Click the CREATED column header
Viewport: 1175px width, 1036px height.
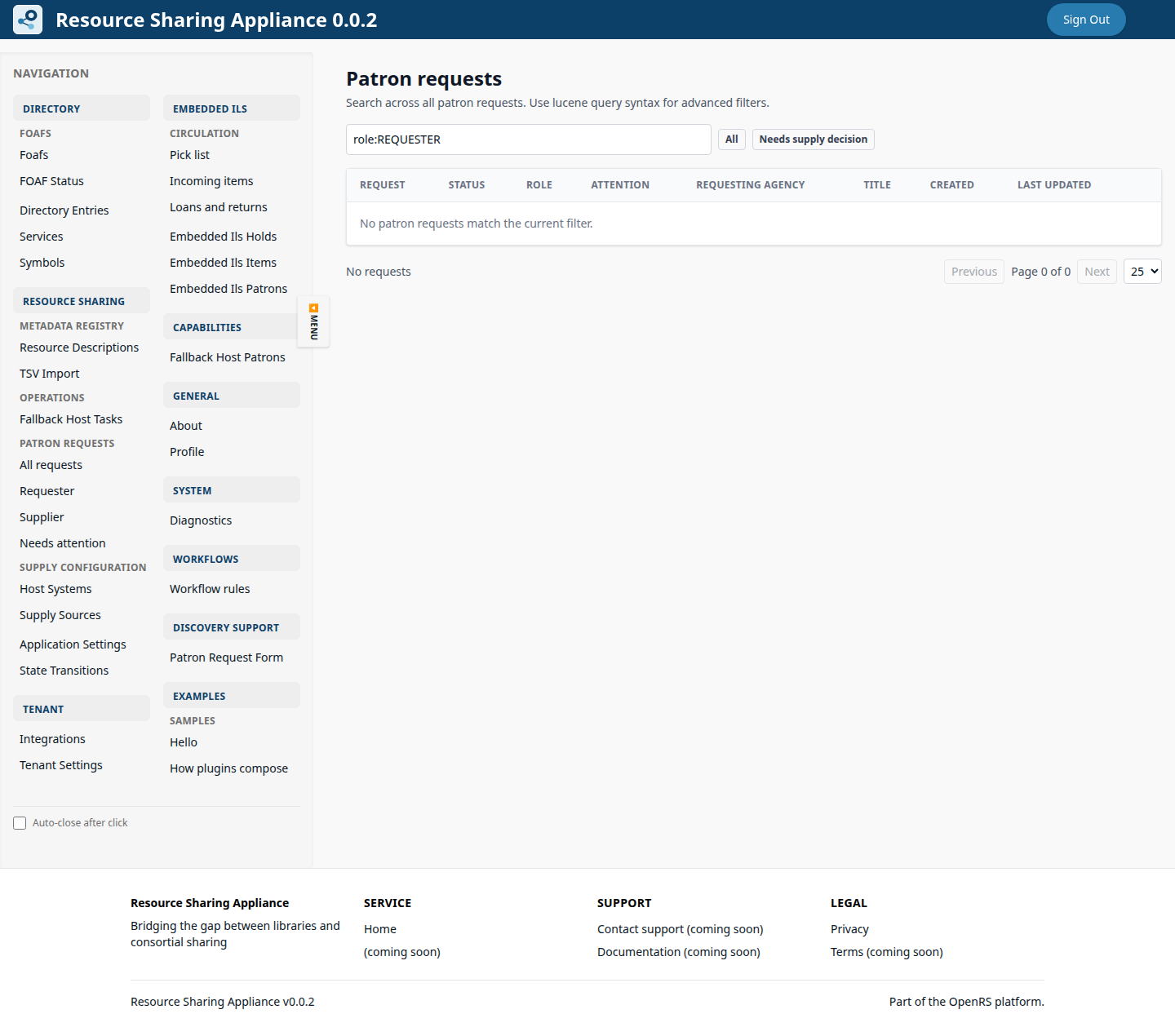point(952,185)
